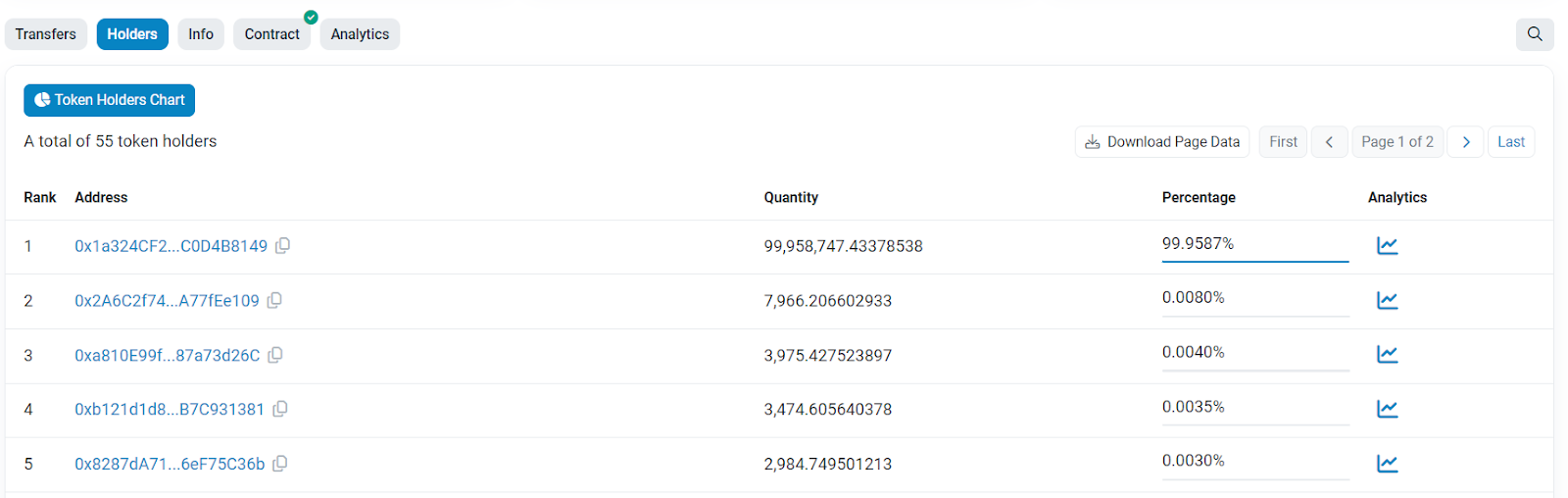1568x498 pixels.
Task: Open holder address 0xb121d1d8...B7C931381
Action: (x=170, y=409)
